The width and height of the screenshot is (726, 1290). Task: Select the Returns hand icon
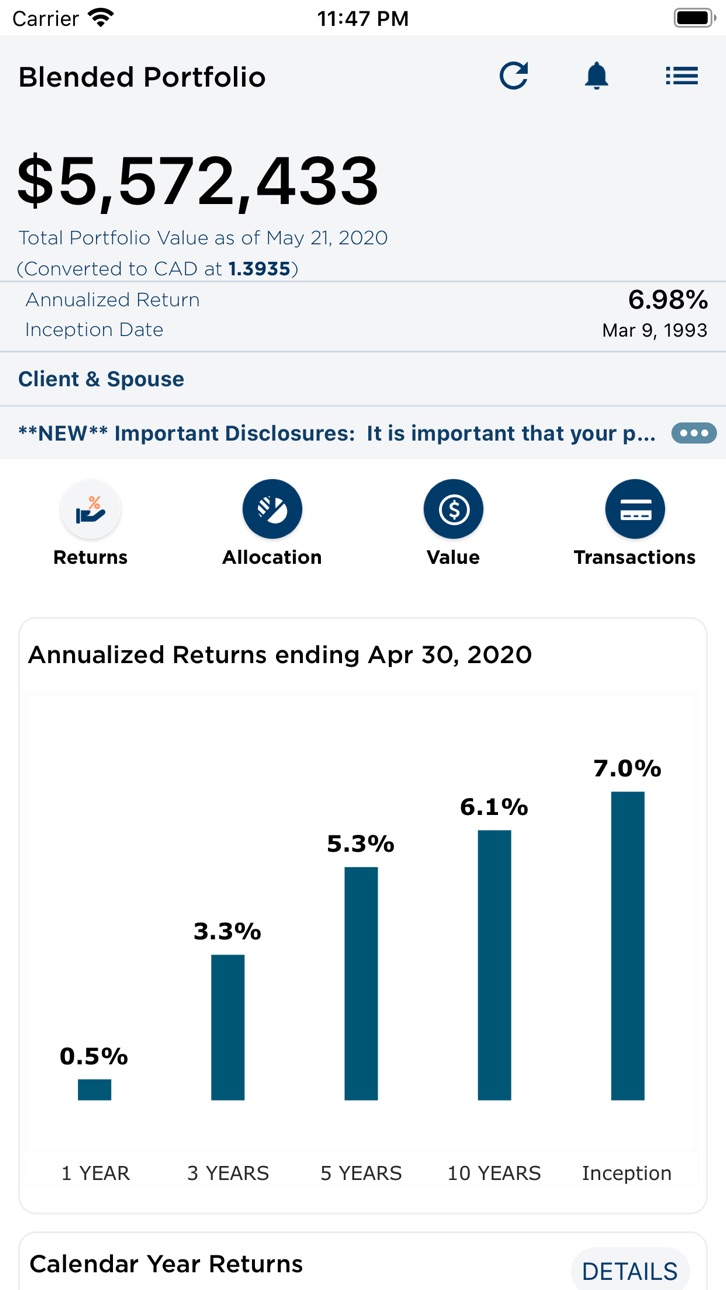tap(91, 510)
